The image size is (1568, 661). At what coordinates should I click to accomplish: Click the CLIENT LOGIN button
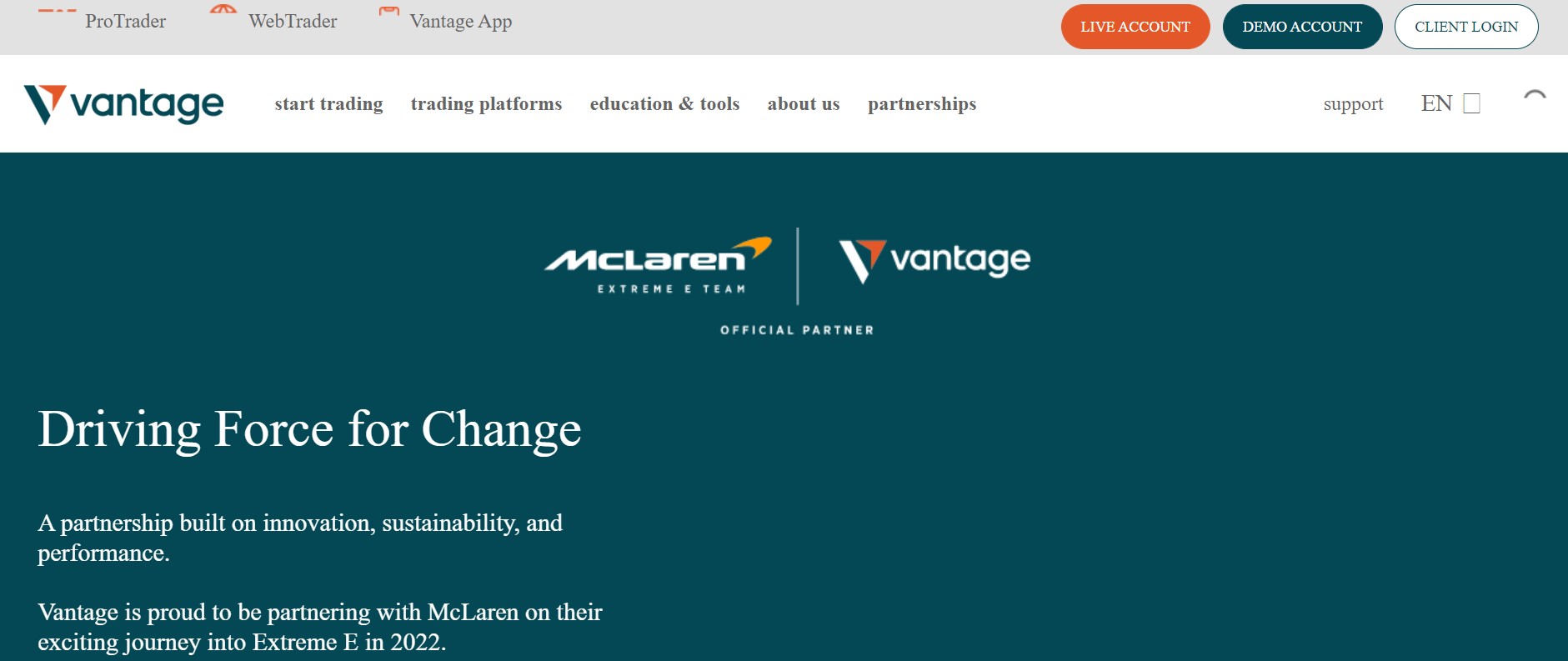pos(1466,27)
